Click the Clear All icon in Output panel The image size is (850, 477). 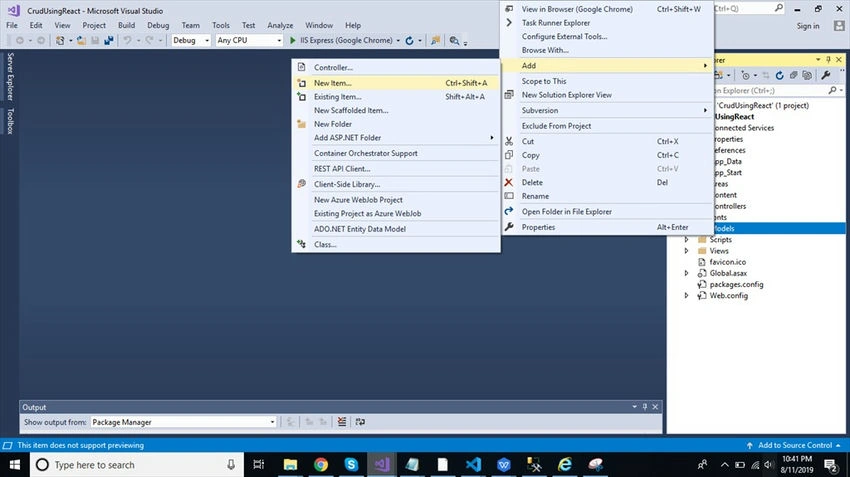342,422
